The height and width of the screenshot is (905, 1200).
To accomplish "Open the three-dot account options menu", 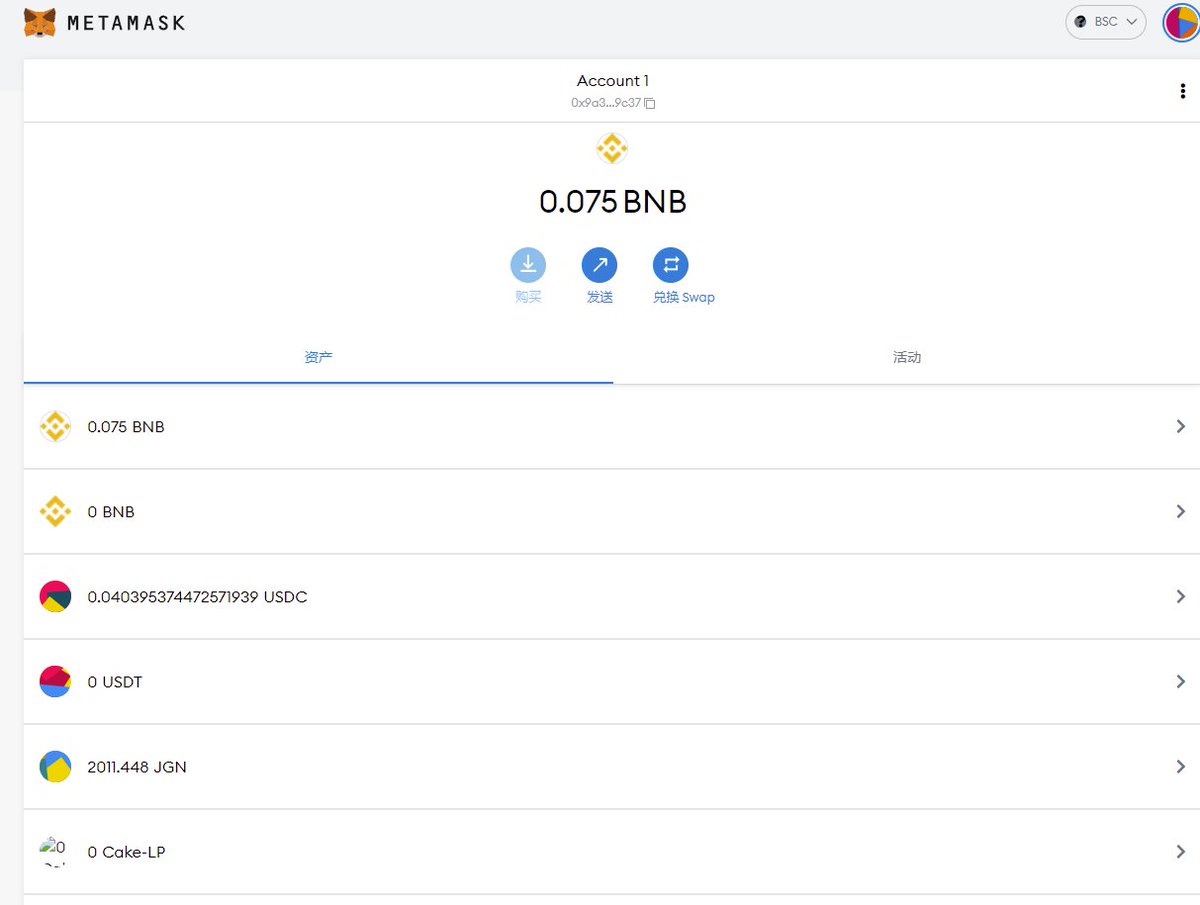I will coord(1183,91).
